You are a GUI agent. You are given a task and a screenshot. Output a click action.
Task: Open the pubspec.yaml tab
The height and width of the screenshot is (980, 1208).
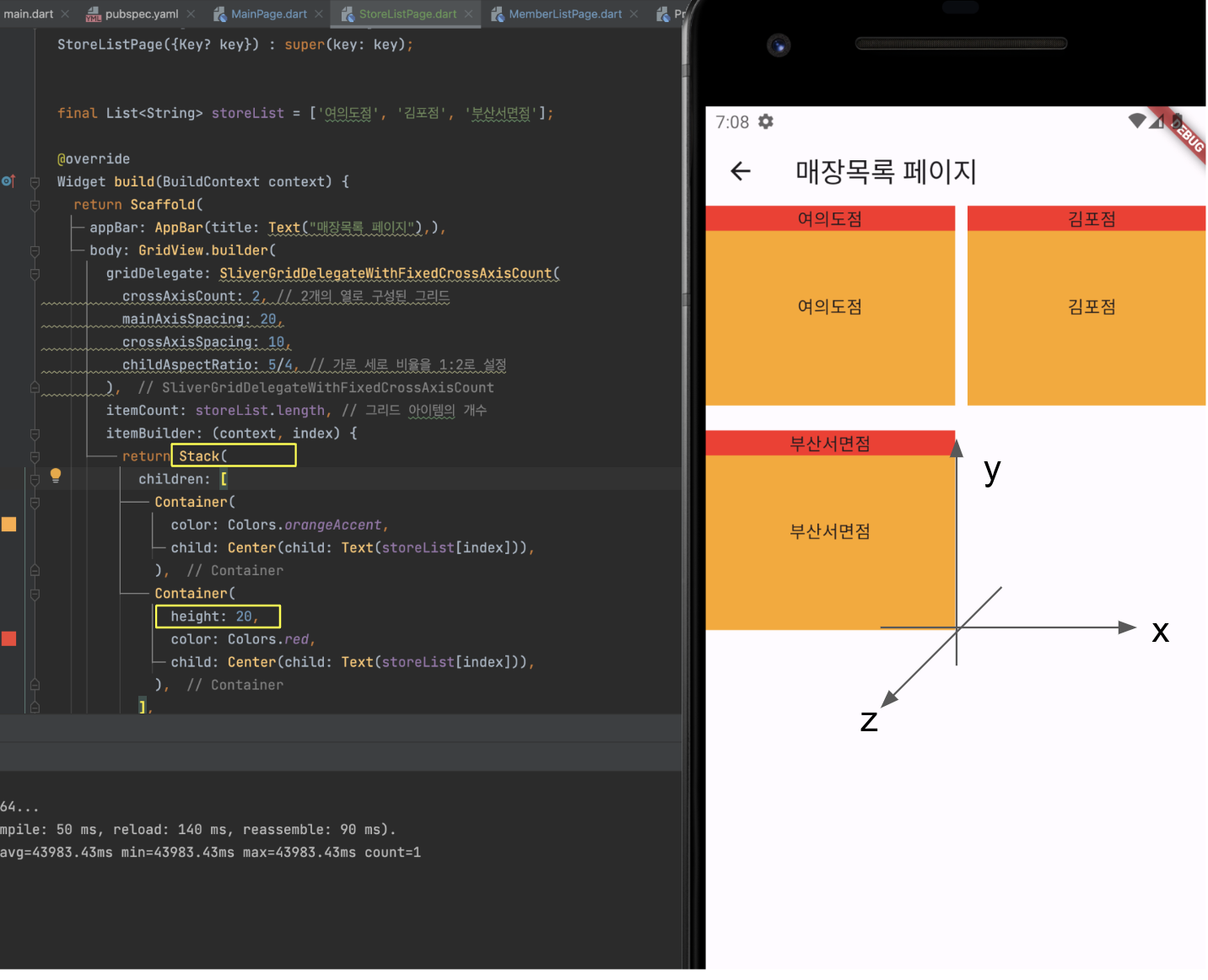click(141, 13)
